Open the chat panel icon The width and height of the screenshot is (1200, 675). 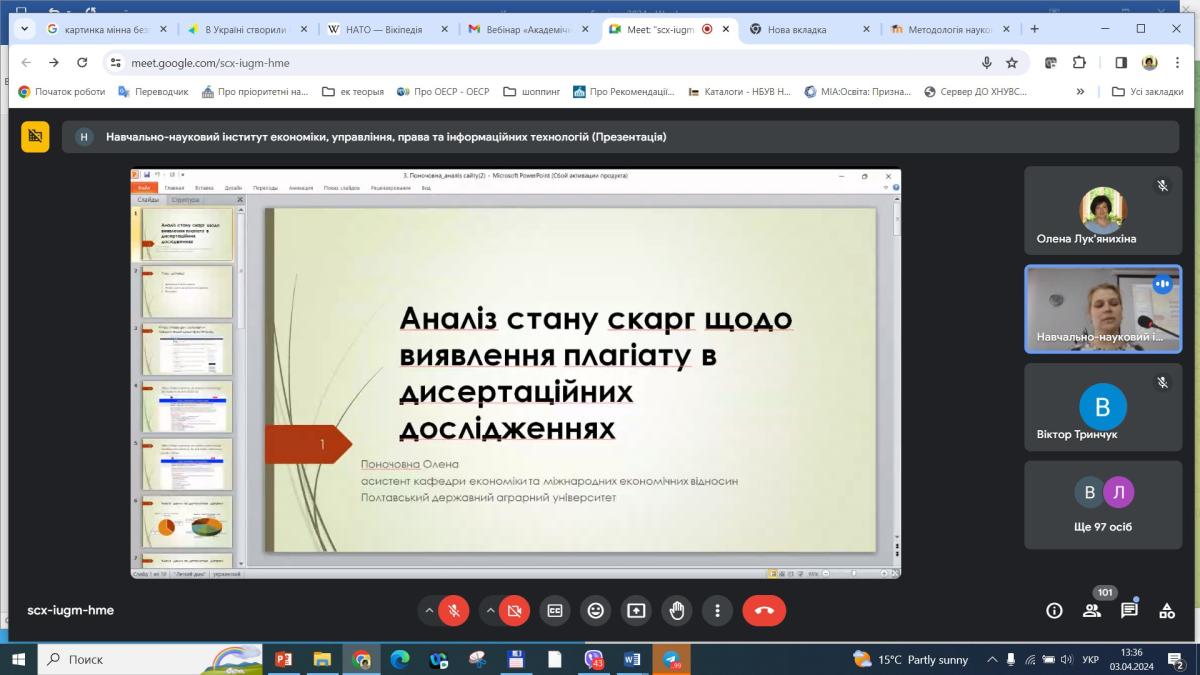coord(1129,610)
